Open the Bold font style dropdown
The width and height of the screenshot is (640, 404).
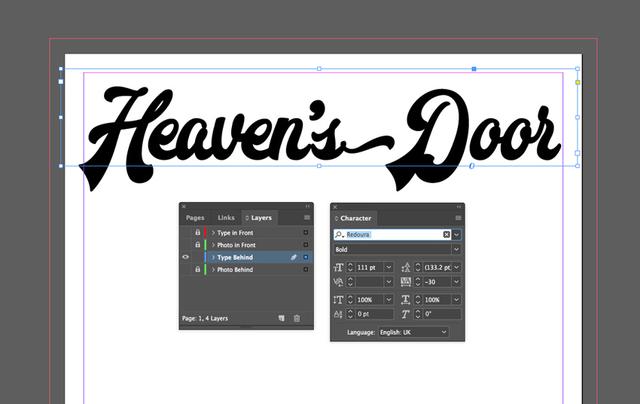456,249
